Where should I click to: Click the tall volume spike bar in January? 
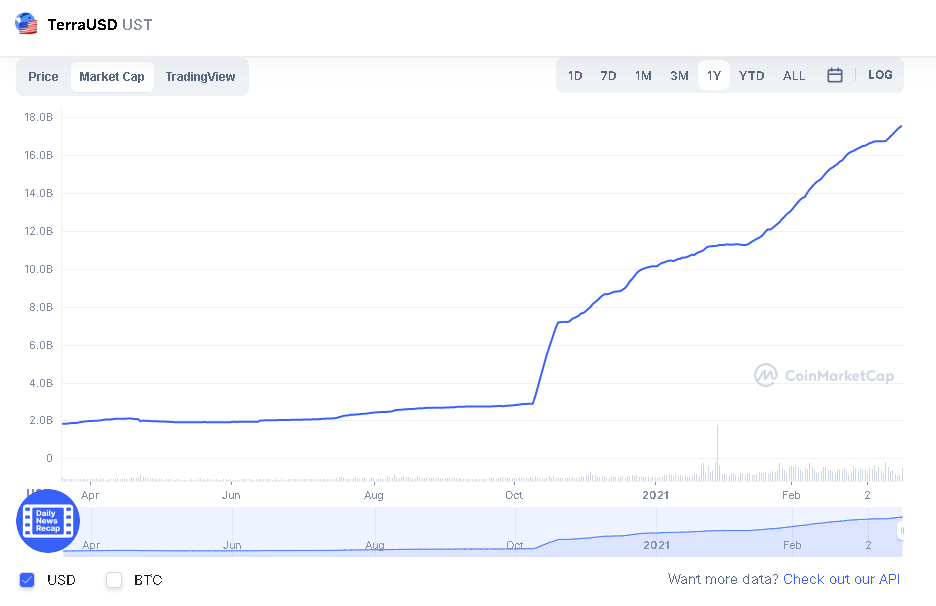(x=717, y=453)
